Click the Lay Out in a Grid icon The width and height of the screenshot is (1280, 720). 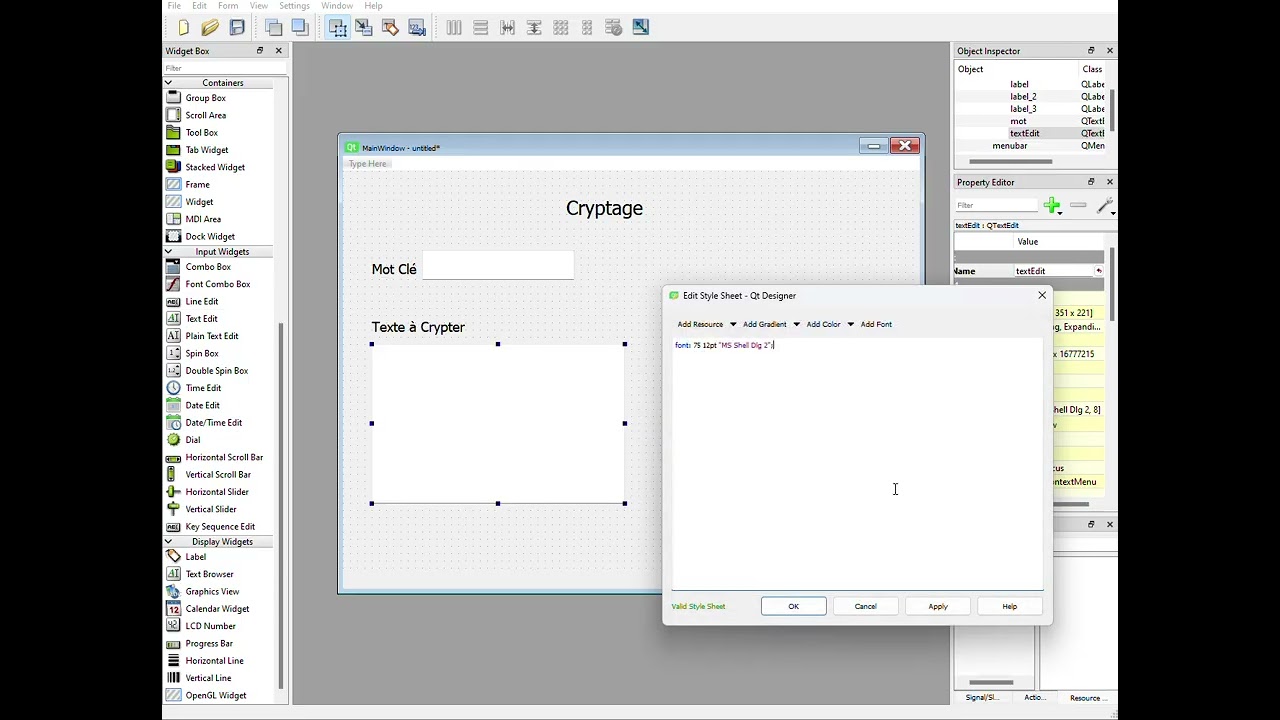click(x=561, y=28)
